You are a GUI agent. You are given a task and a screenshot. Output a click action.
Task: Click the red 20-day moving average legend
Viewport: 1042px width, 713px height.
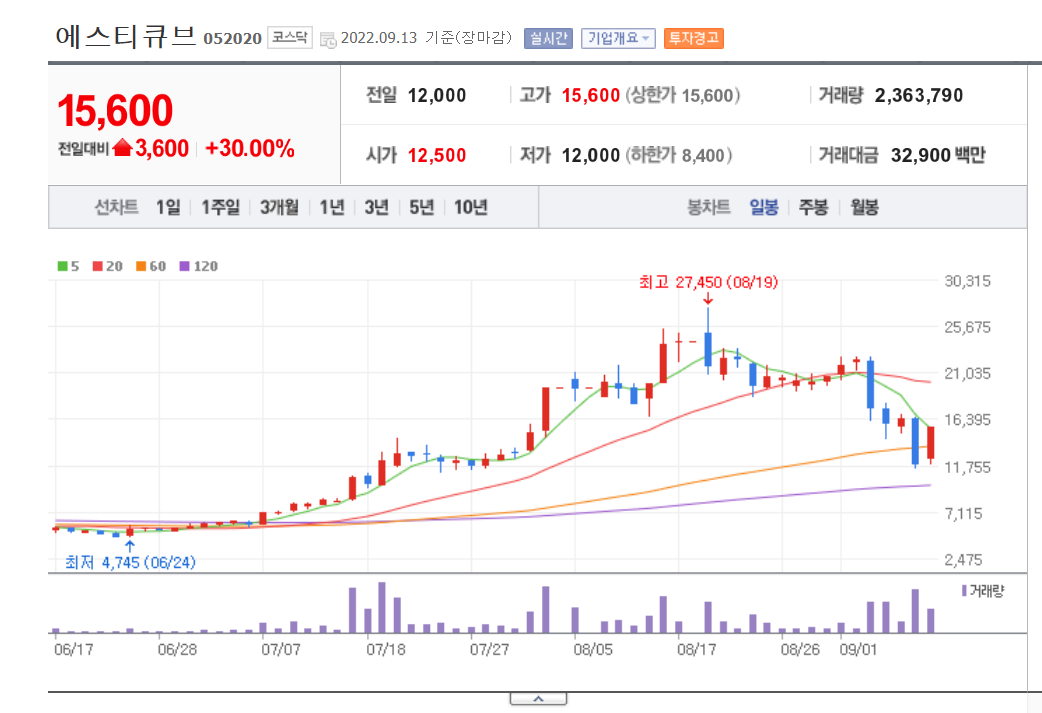108,266
